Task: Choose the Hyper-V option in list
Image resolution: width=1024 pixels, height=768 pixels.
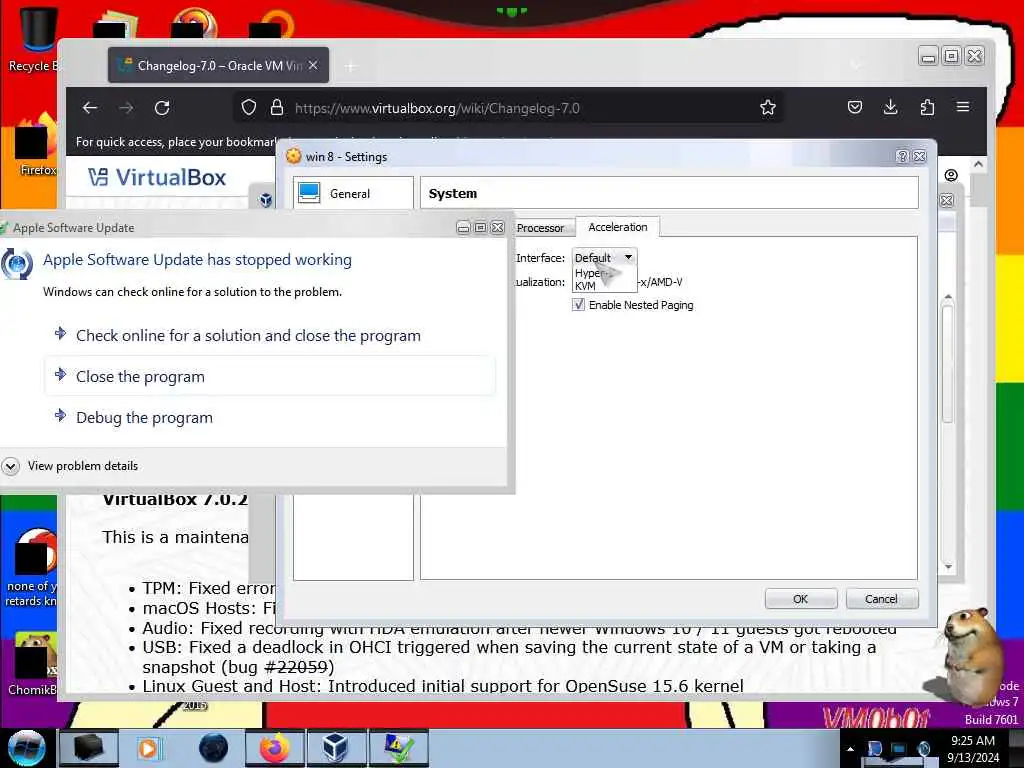Action: [x=591, y=273]
